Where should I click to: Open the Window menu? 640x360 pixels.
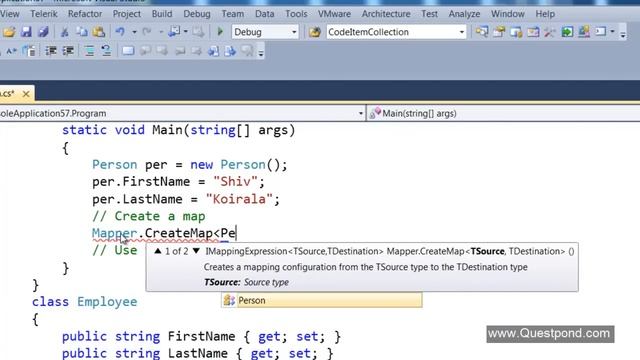[508, 14]
